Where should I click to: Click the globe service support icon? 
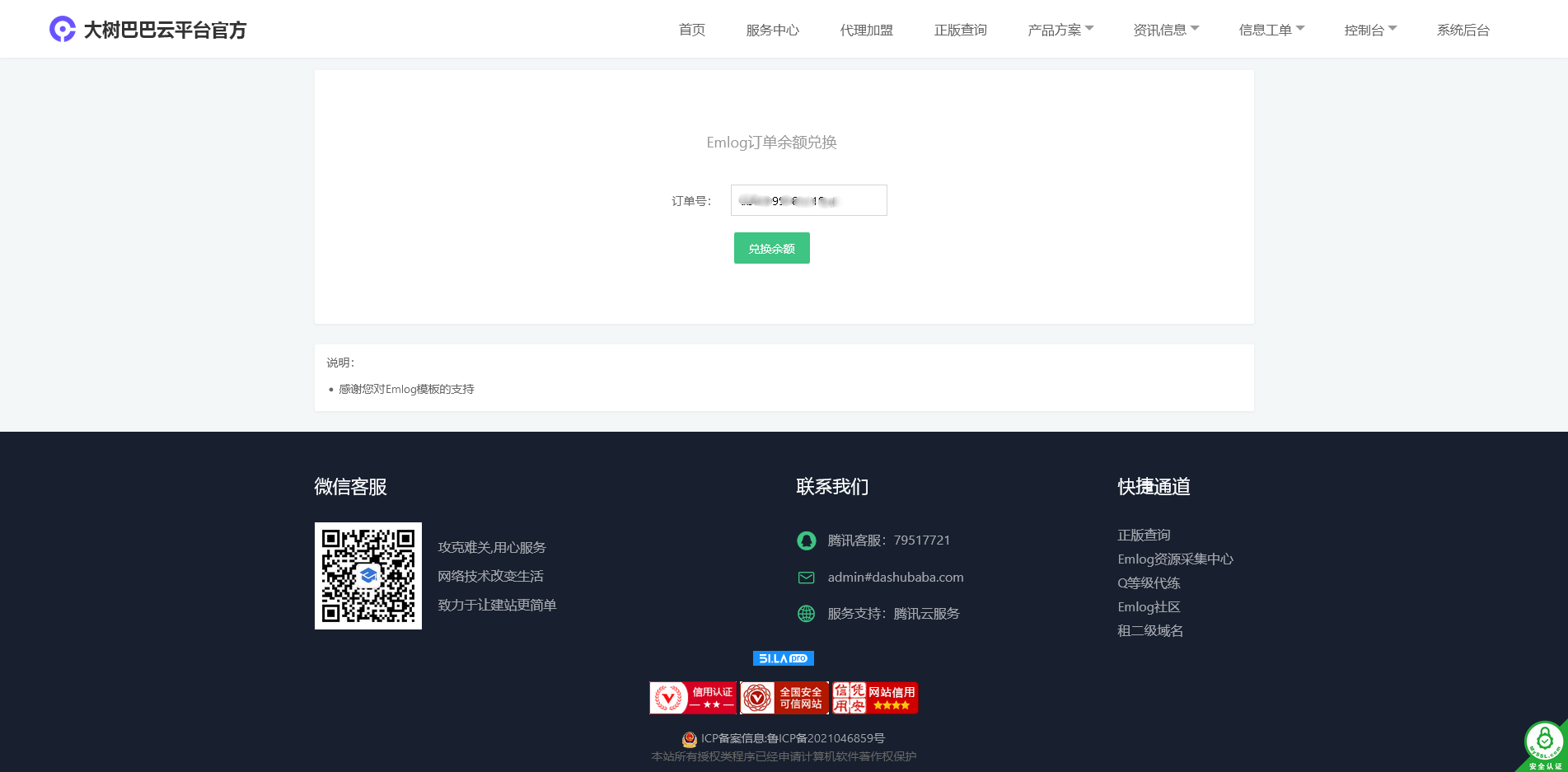(807, 614)
